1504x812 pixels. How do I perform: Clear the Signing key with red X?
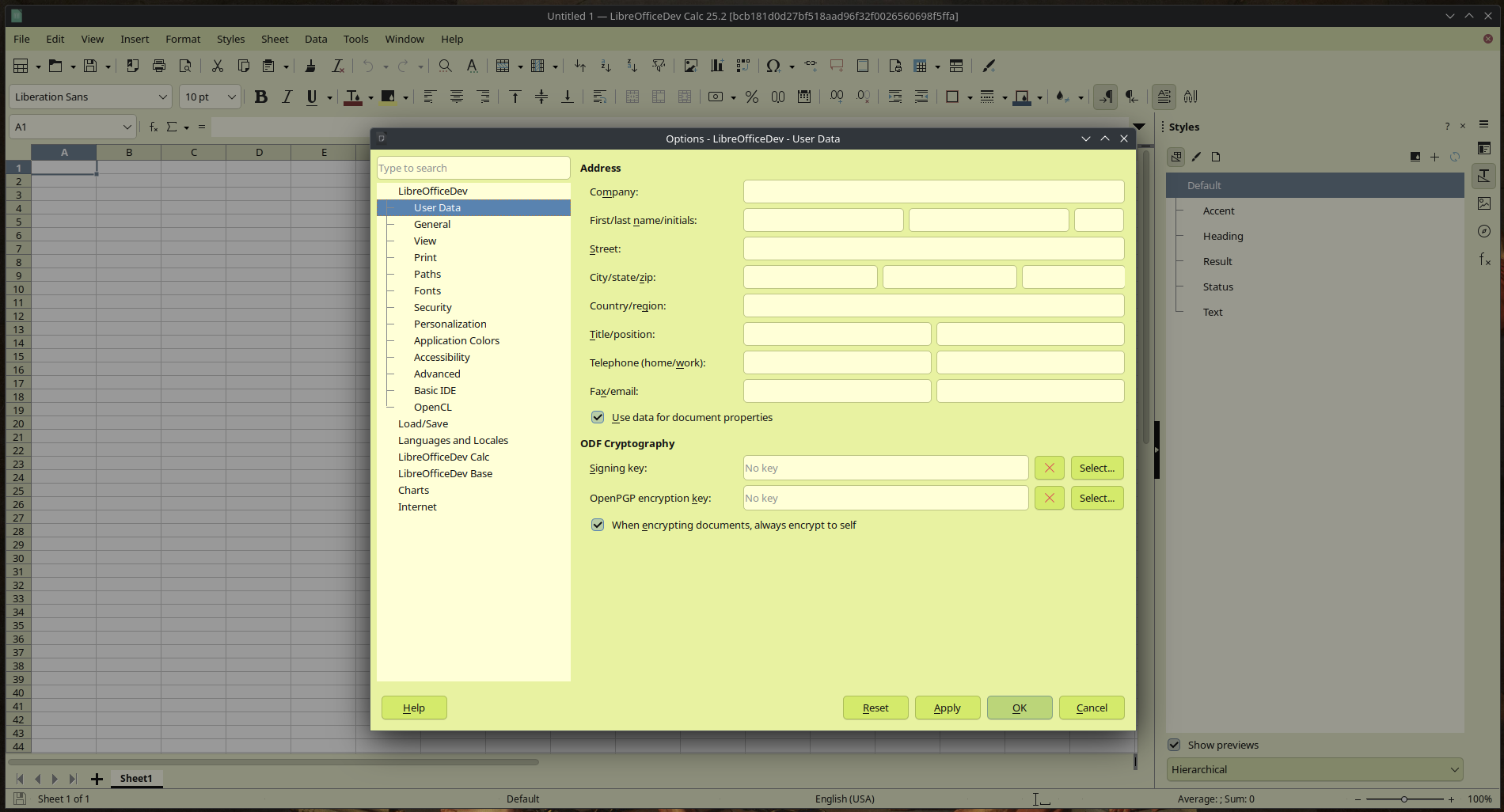click(x=1049, y=468)
